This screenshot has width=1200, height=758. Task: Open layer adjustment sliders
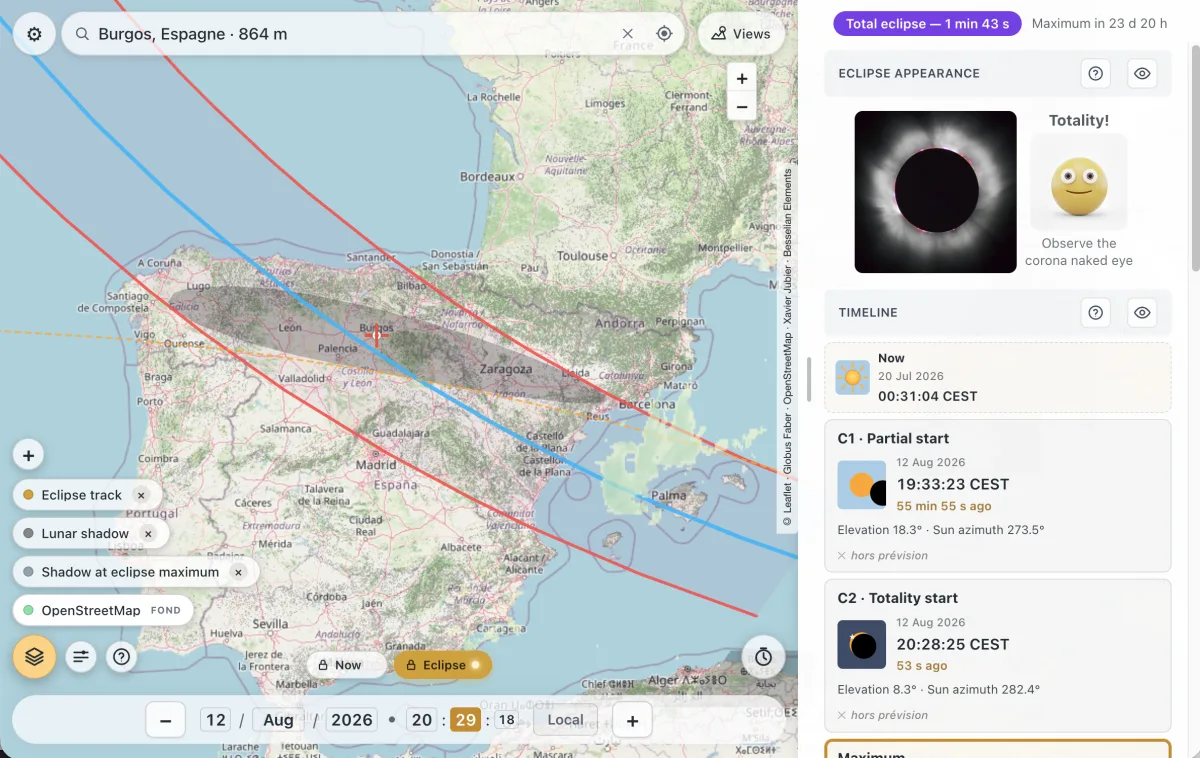point(81,657)
